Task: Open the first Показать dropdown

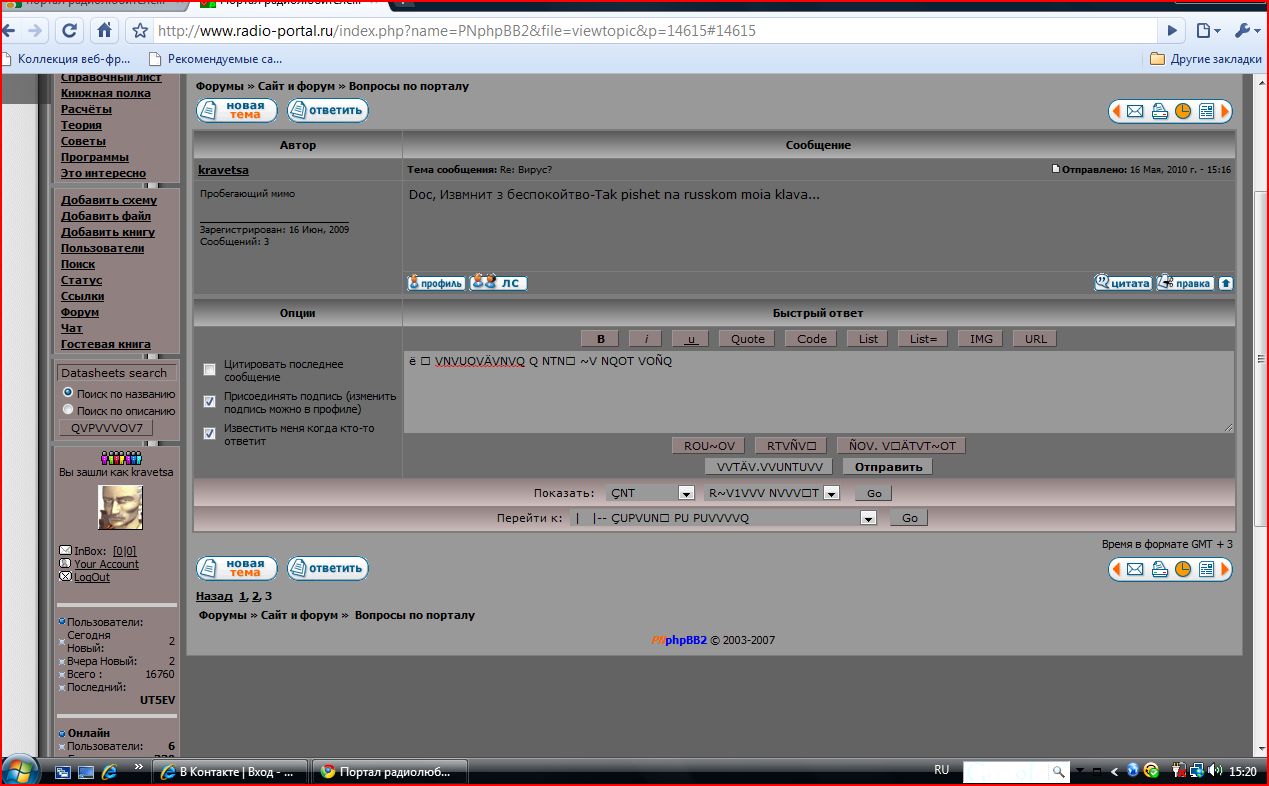Action: (x=686, y=493)
